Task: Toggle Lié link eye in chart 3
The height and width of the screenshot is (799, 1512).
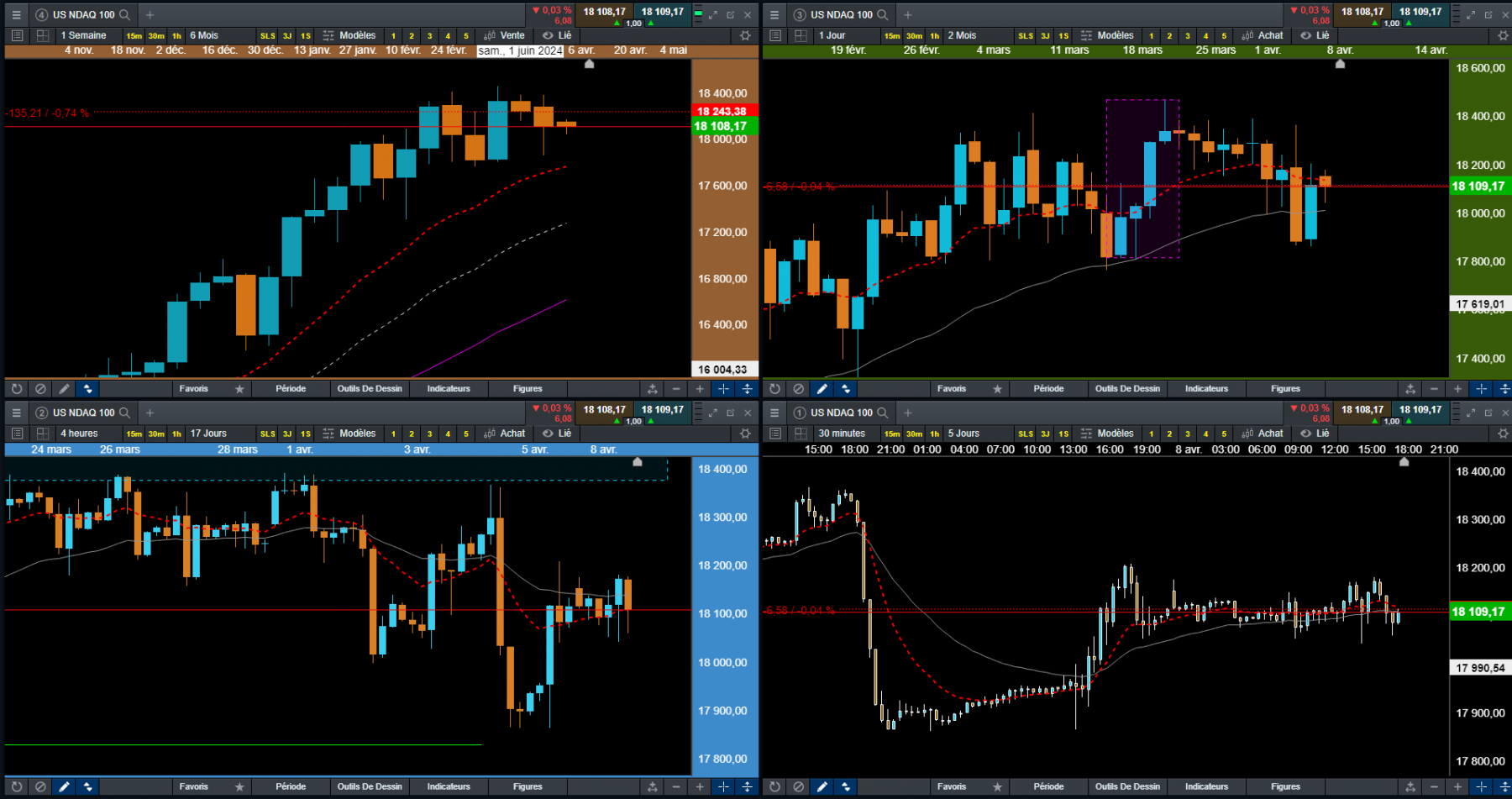Action: (x=1315, y=35)
